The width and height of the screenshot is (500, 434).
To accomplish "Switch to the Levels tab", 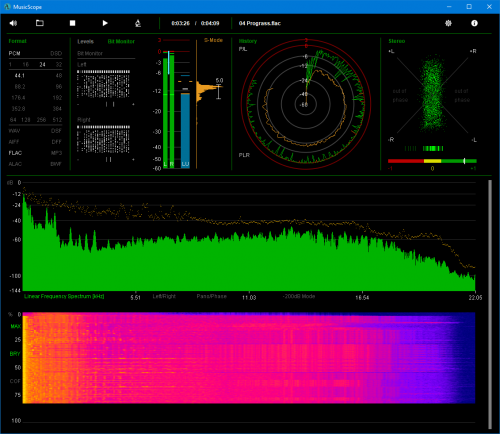I will tap(85, 41).
